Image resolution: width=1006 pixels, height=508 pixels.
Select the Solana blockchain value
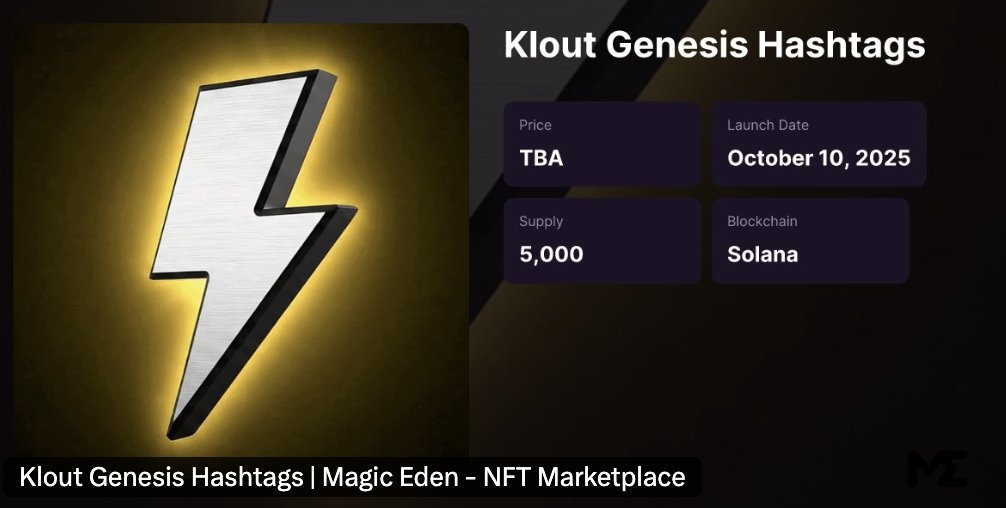[762, 254]
